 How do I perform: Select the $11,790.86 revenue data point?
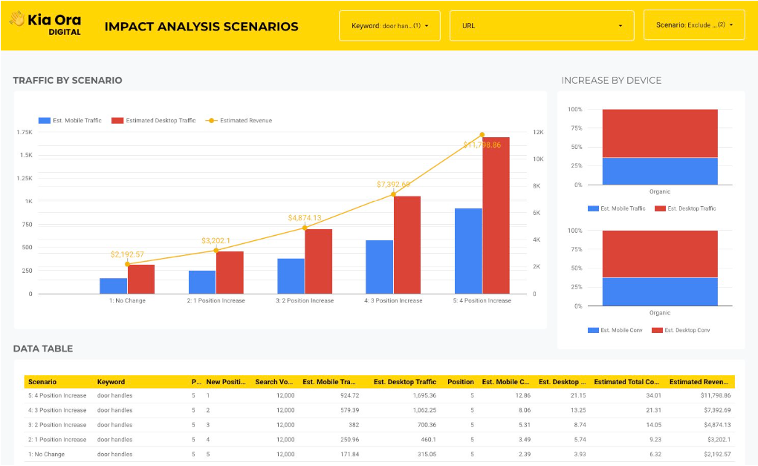(482, 135)
